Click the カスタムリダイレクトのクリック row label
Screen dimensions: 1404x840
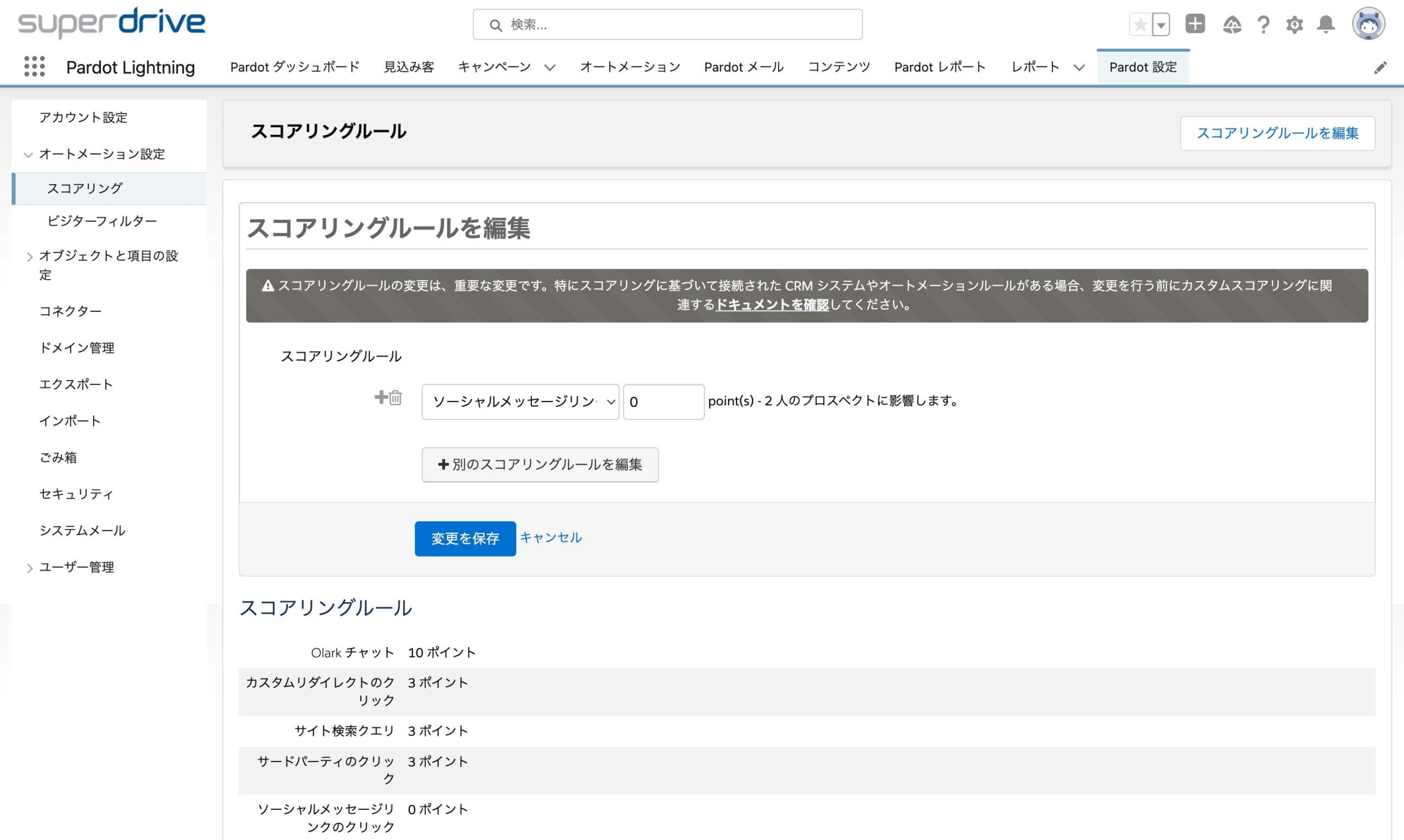click(320, 691)
